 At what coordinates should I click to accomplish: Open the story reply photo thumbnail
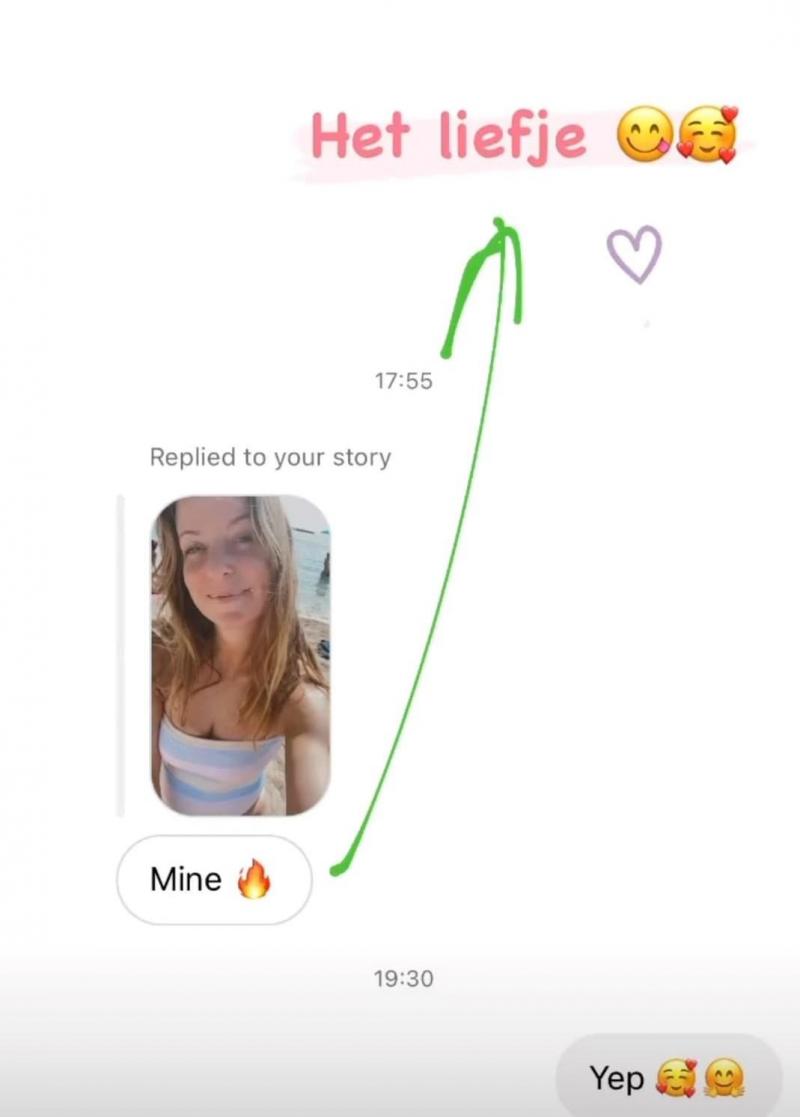pos(240,655)
